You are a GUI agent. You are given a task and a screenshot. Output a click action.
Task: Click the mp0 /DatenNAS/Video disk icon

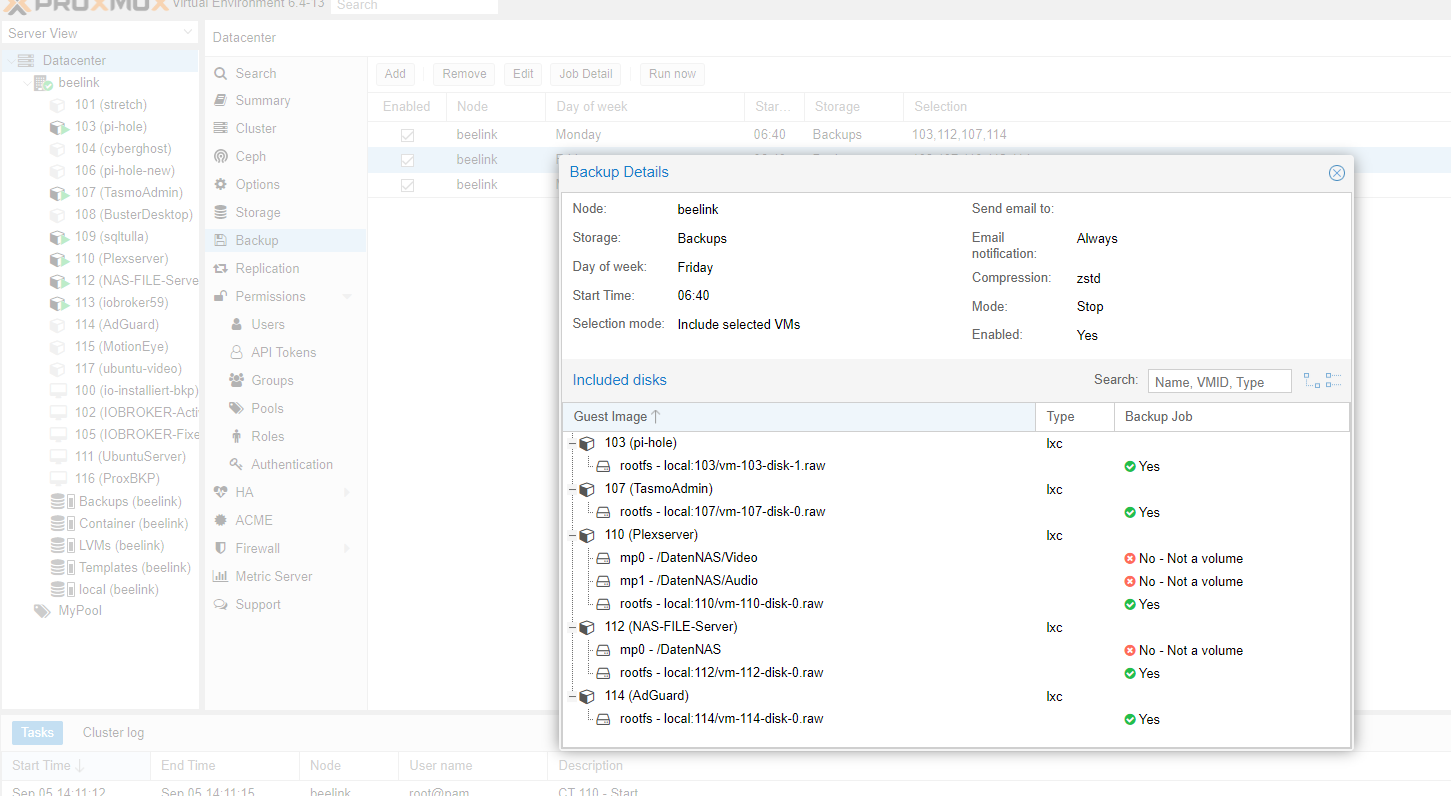(603, 559)
